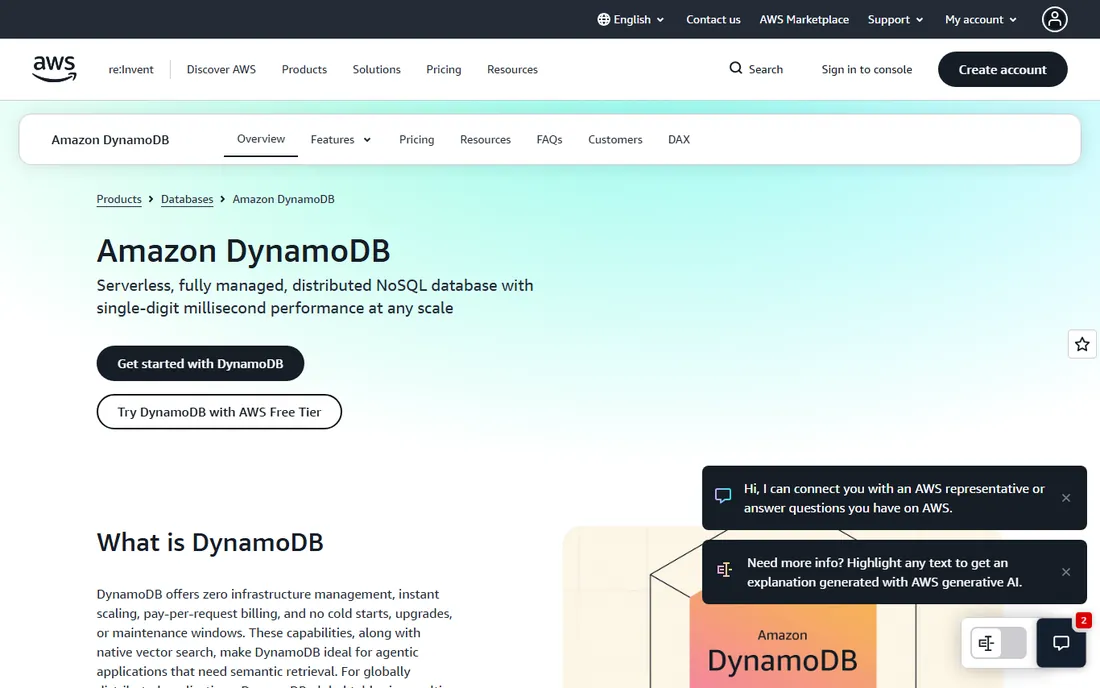The image size is (1100, 688).
Task: Open the Solutions menu
Action: tap(377, 69)
